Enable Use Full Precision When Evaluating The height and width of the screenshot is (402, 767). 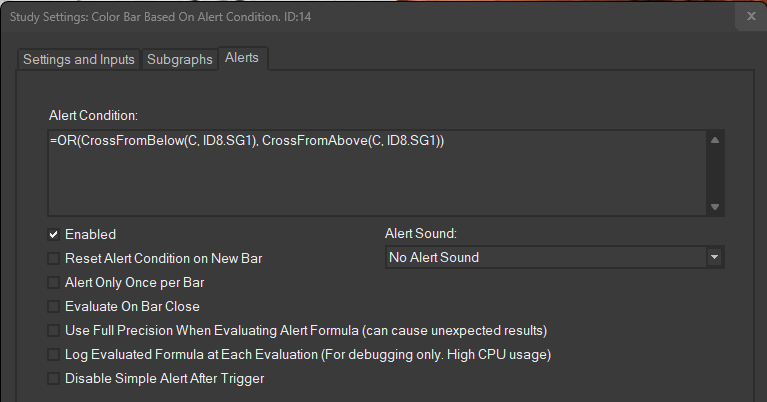pos(53,331)
